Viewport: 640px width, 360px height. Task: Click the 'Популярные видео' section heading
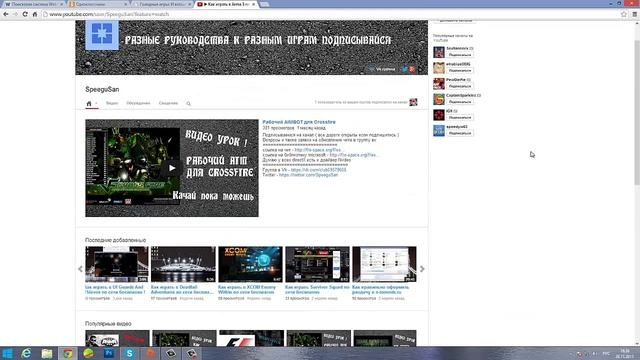108,324
